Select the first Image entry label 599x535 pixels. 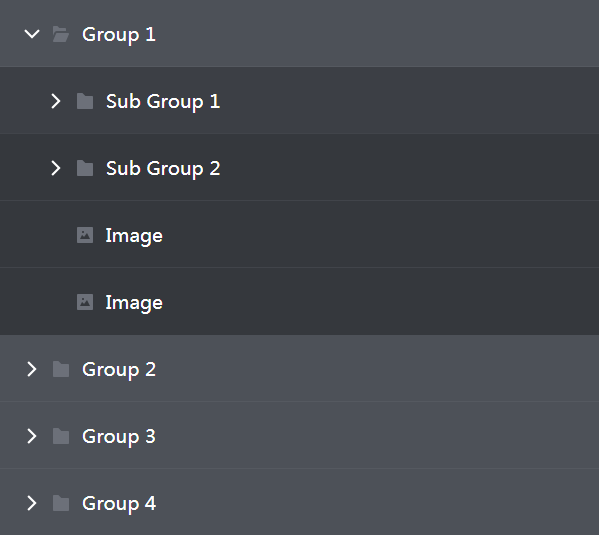click(134, 236)
